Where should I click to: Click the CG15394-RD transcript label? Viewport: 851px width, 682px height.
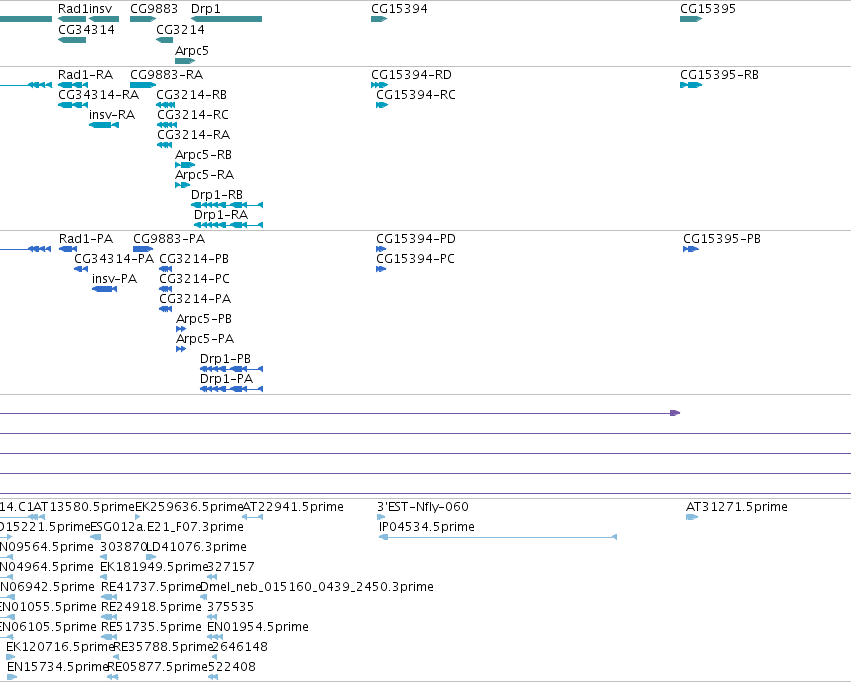coord(411,75)
